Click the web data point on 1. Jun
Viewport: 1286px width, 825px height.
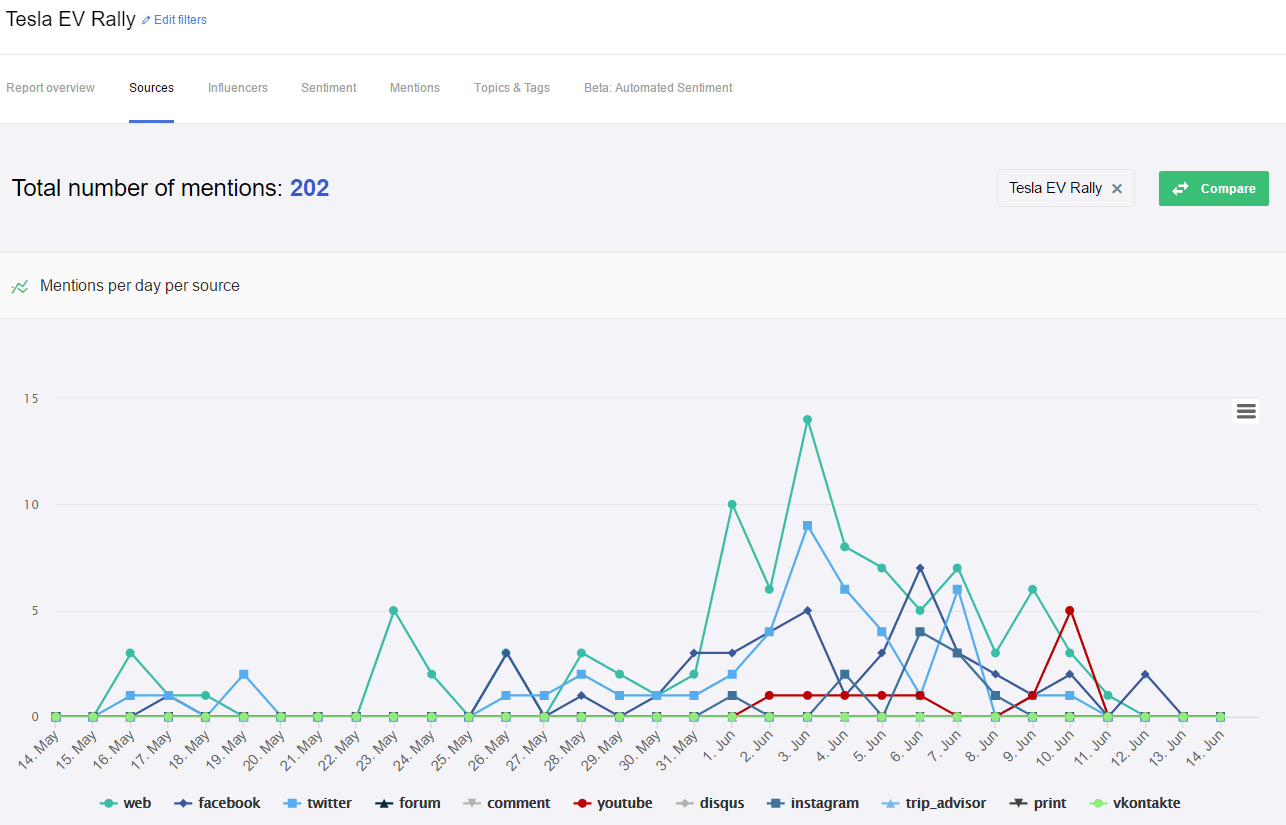click(x=732, y=504)
